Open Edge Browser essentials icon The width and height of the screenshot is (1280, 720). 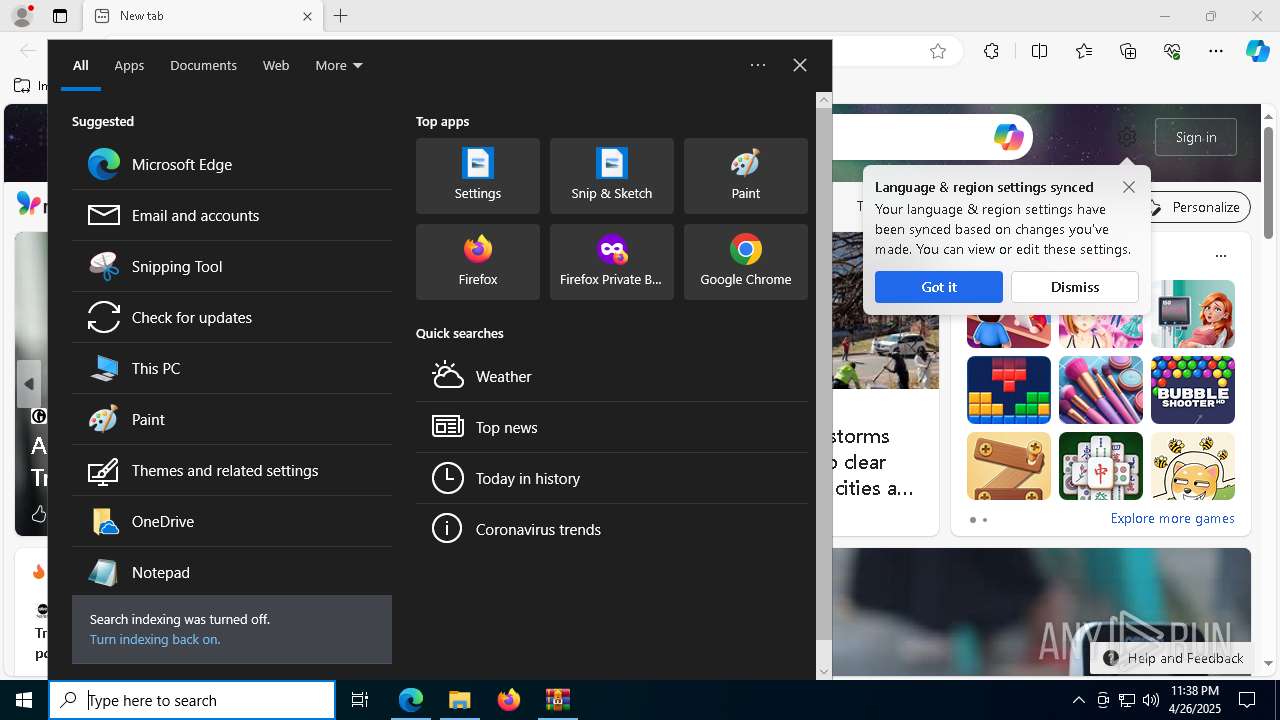click(x=1172, y=51)
